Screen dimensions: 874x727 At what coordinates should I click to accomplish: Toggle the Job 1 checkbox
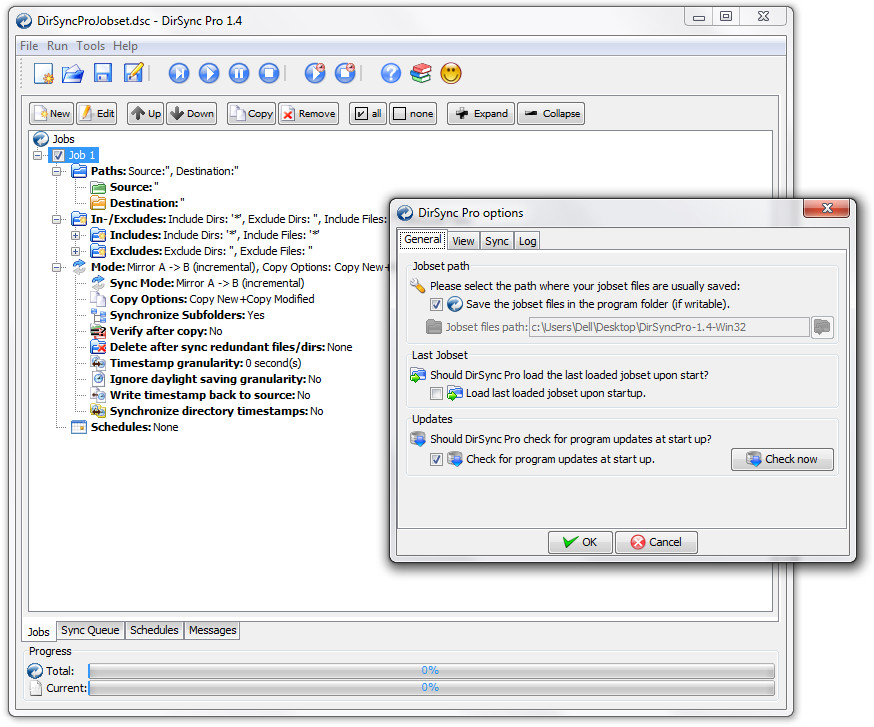pyautogui.click(x=59, y=156)
